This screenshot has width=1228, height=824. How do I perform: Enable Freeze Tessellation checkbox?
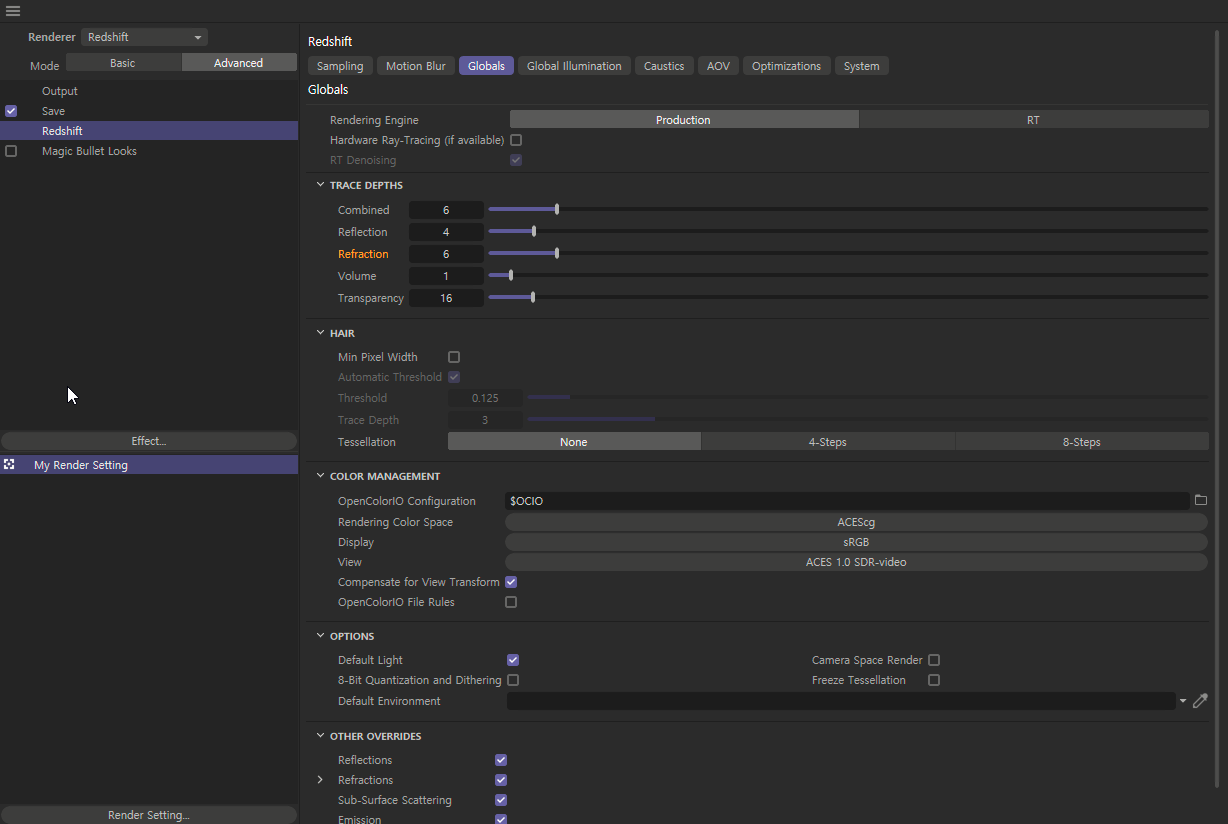[934, 680]
